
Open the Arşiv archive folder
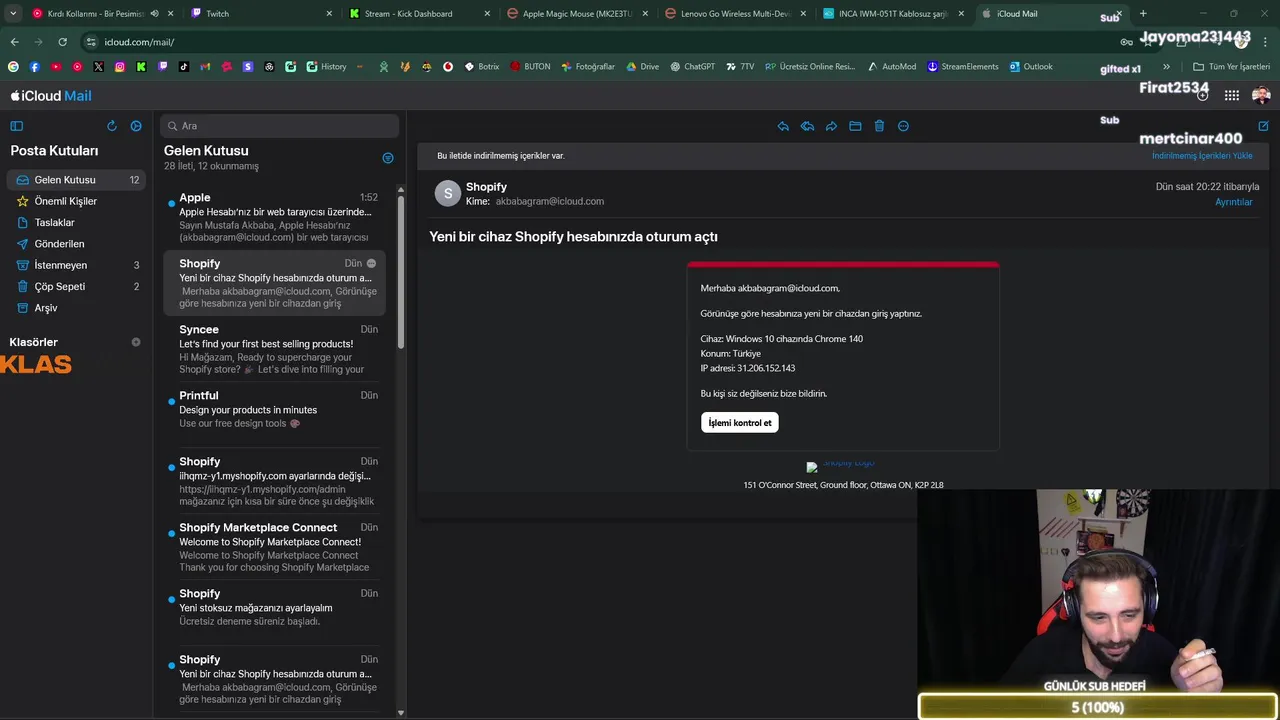(x=76, y=308)
